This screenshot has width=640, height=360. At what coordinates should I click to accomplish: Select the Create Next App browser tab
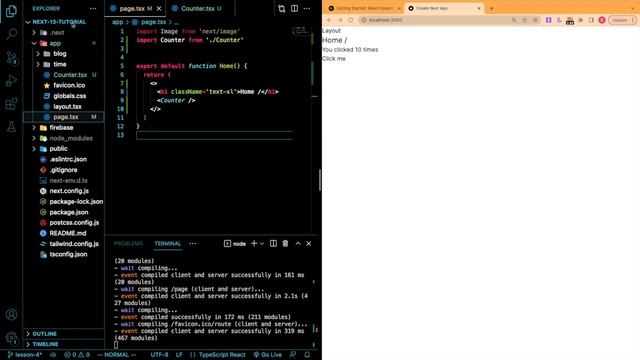coord(444,8)
